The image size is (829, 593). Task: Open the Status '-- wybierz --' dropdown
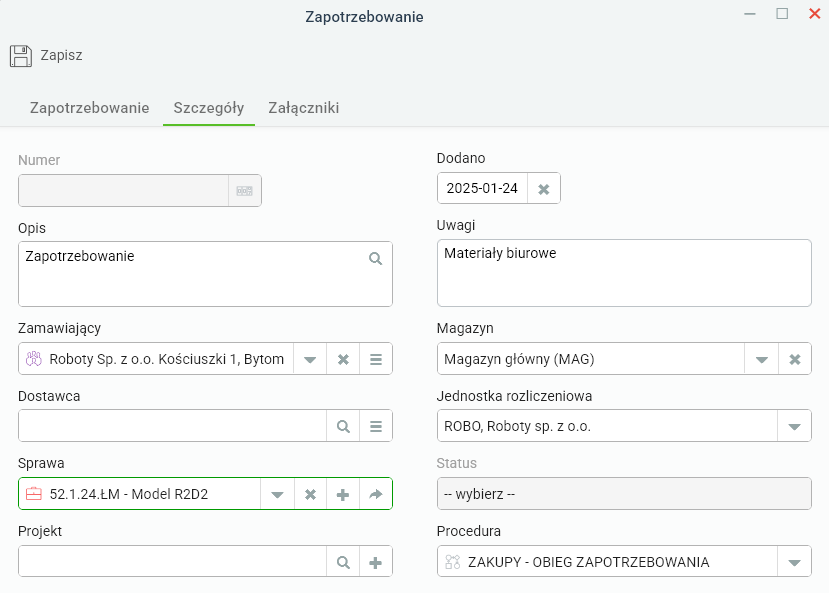pos(624,494)
